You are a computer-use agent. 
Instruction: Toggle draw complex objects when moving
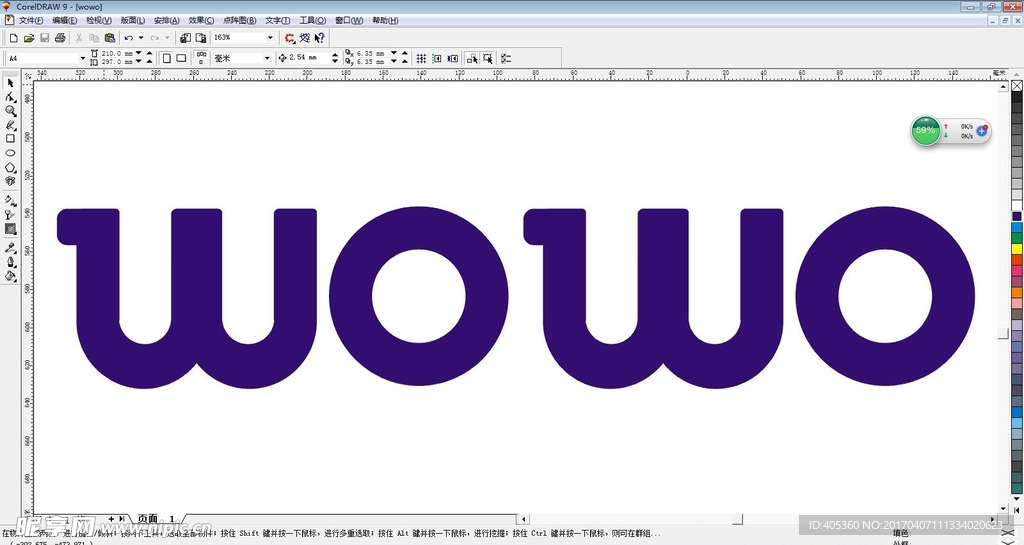coord(472,58)
